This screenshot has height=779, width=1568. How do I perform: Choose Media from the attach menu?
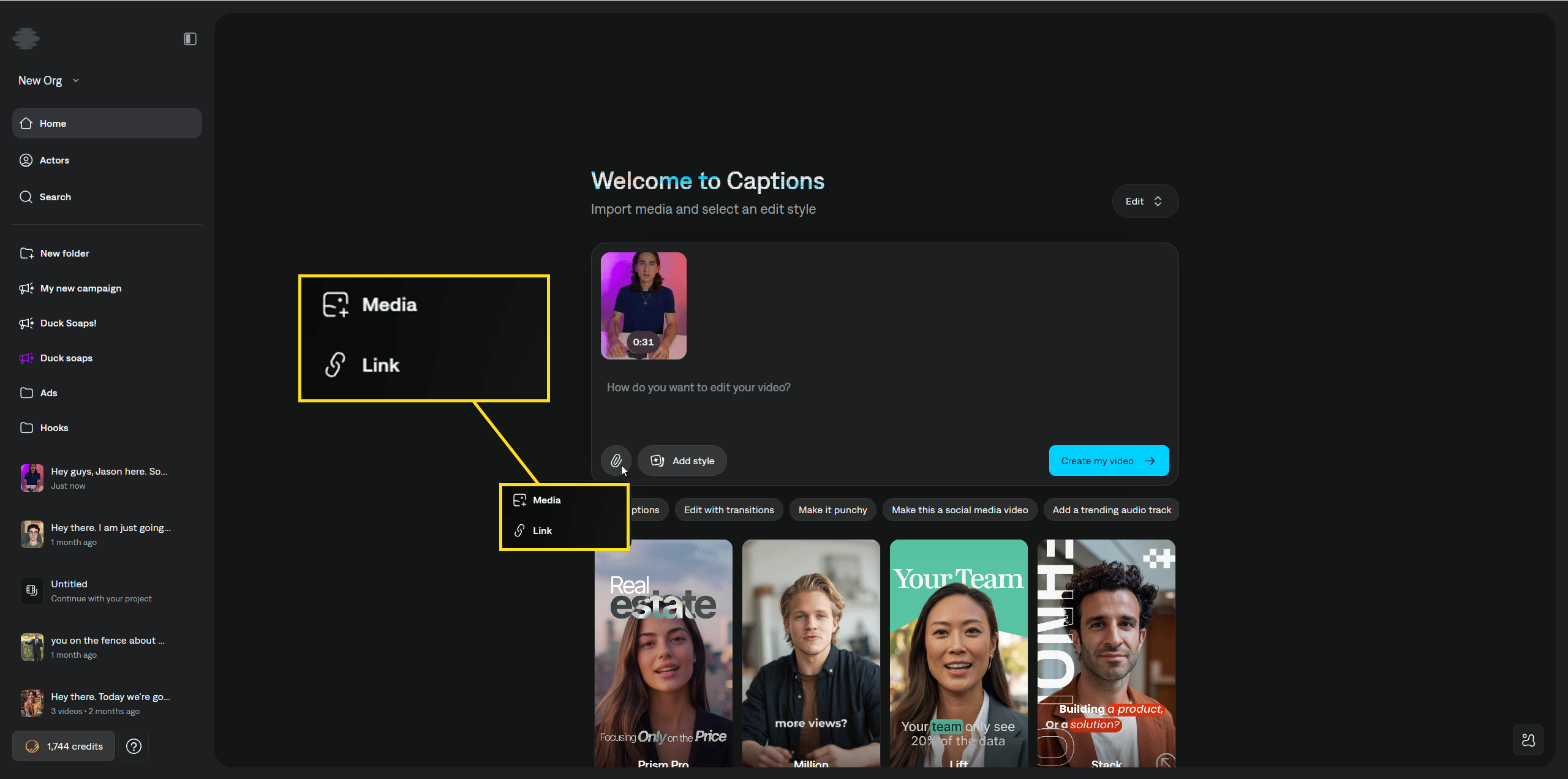click(564, 500)
